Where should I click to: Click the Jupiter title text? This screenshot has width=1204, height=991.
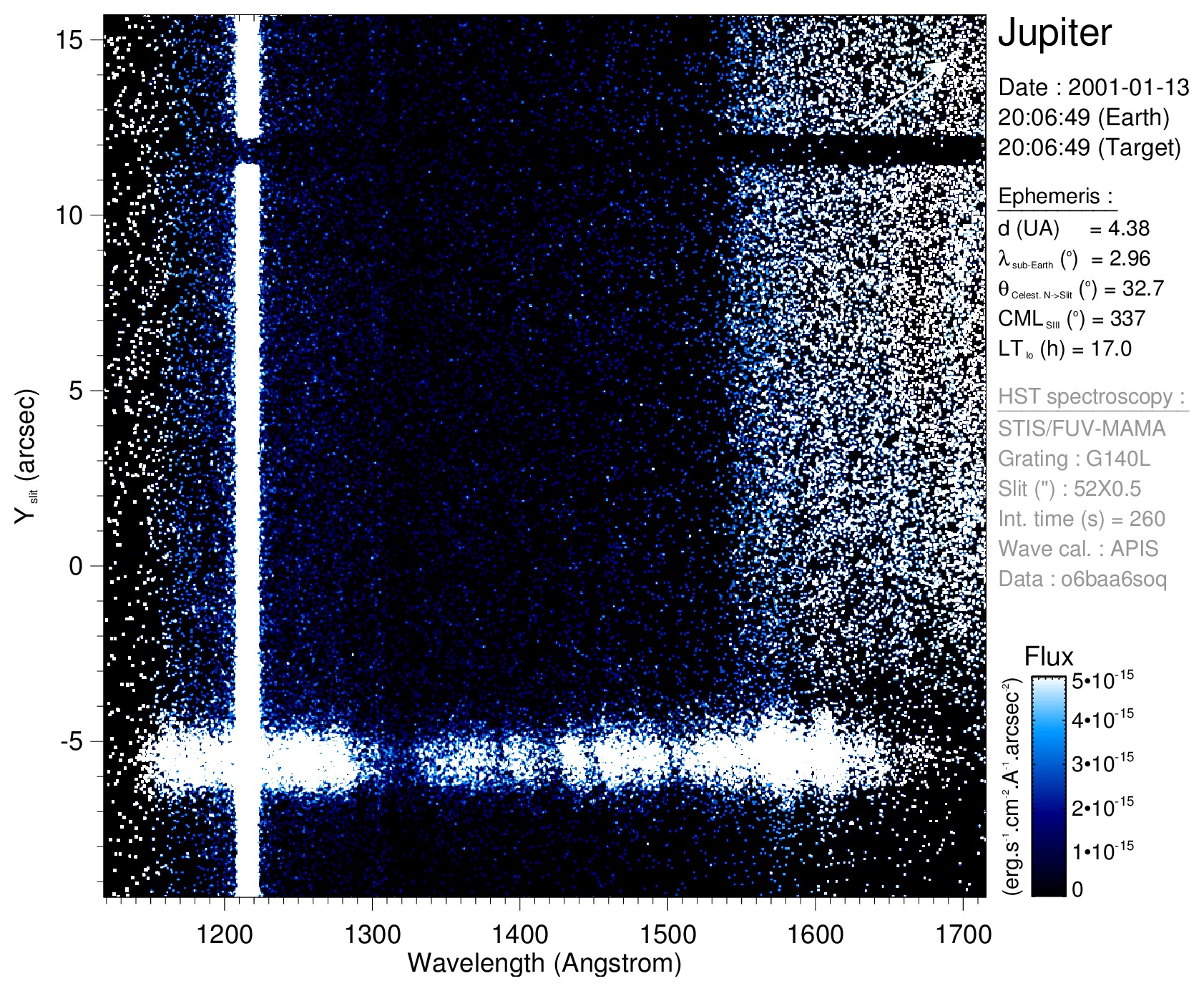coord(1054,33)
